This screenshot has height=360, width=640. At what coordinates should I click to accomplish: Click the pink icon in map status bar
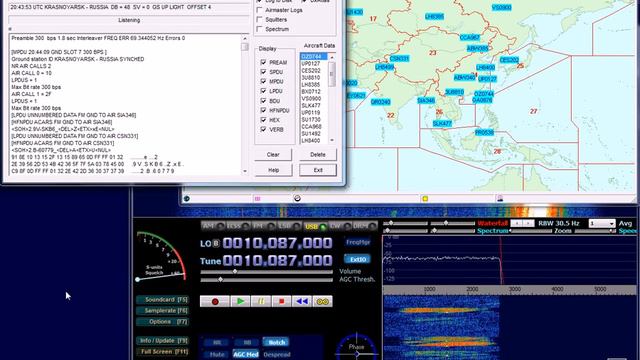pos(258,199)
